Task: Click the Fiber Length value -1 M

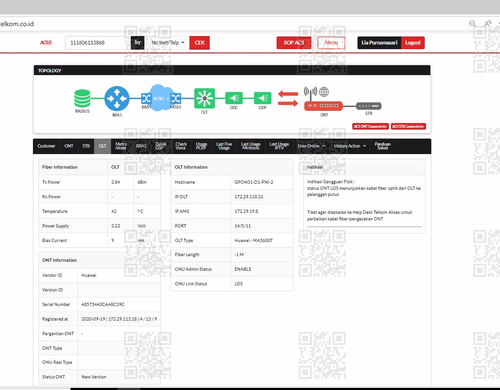Action: [239, 255]
